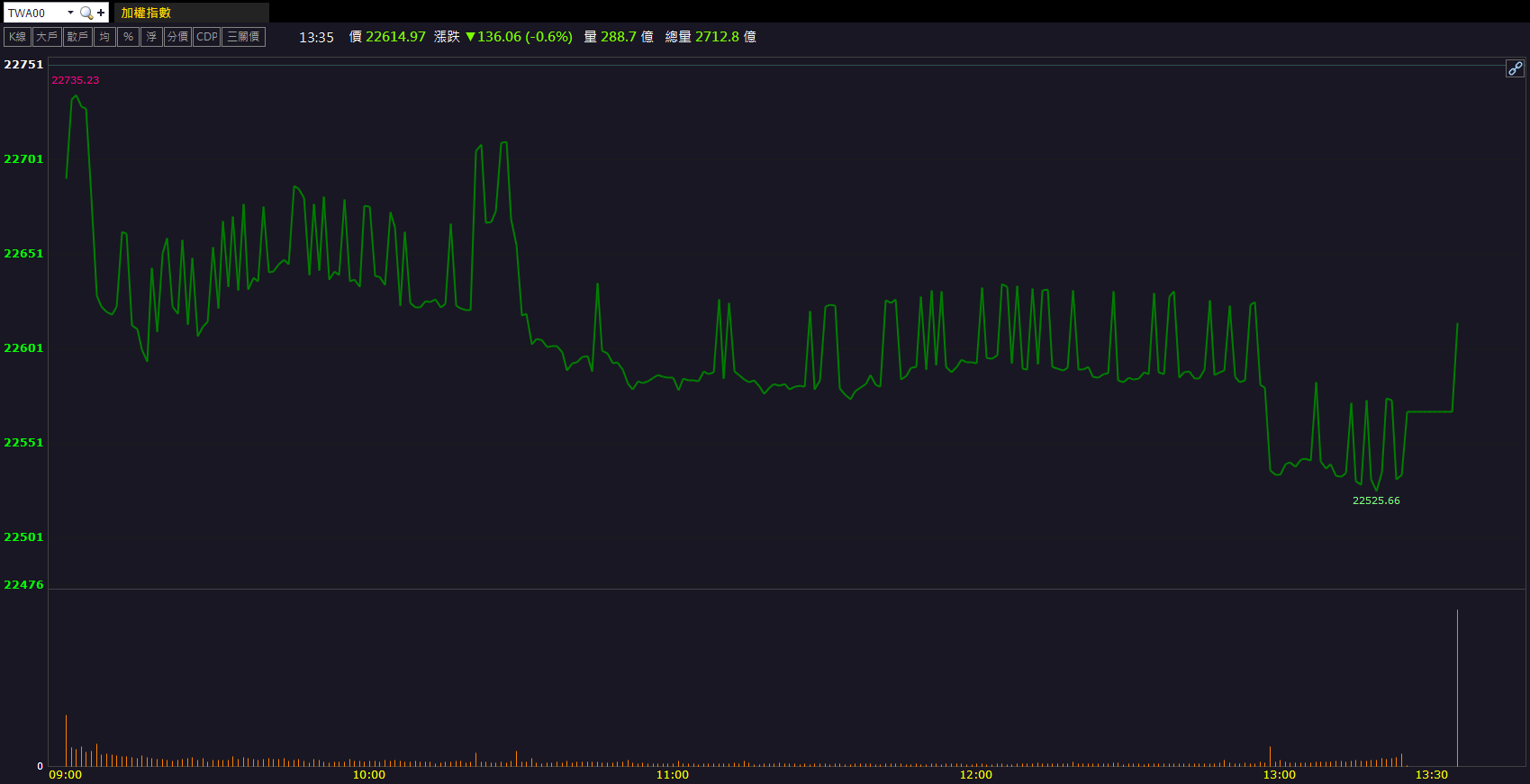The height and width of the screenshot is (784, 1530).
Task: Toggle the 均 average line
Action: [104, 37]
